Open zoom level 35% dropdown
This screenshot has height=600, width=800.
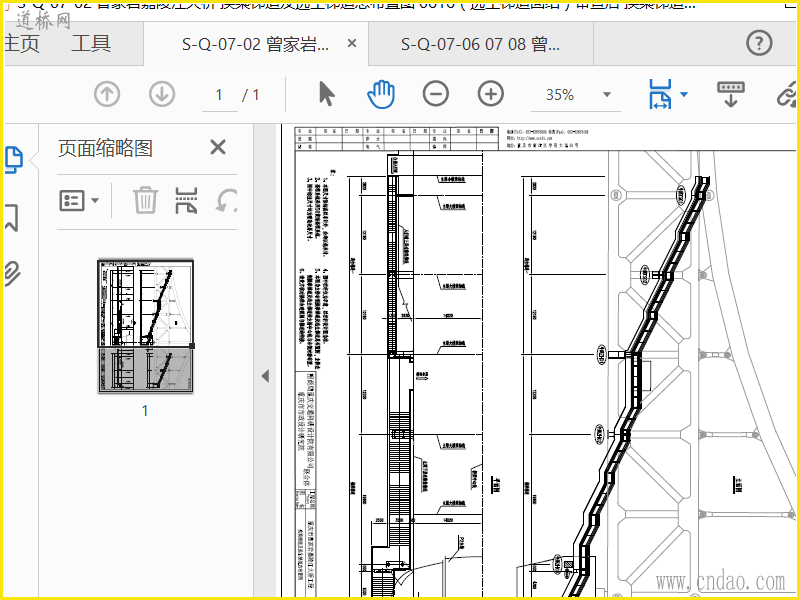[x=607, y=94]
